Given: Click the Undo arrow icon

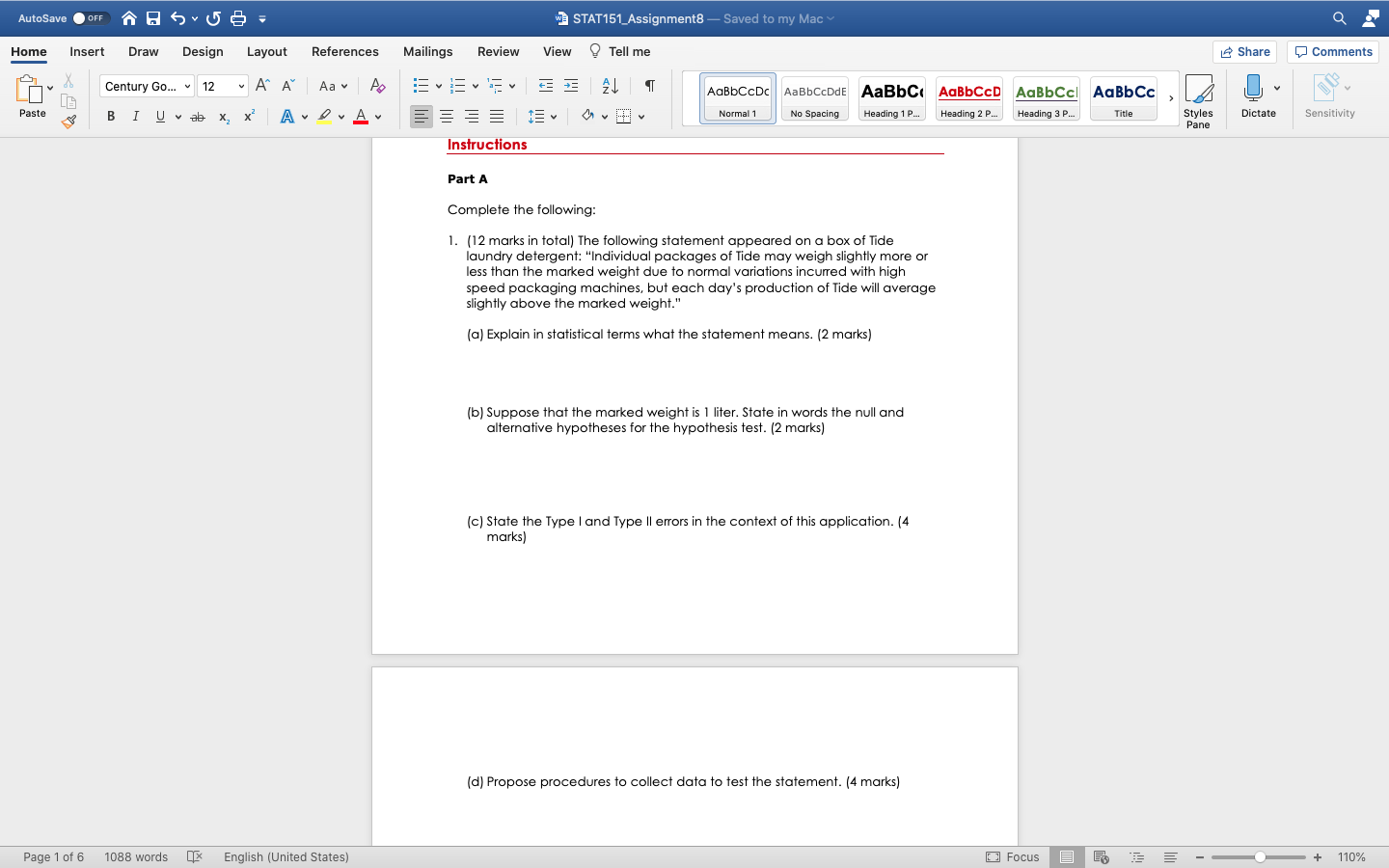Looking at the screenshot, I should tap(177, 18).
